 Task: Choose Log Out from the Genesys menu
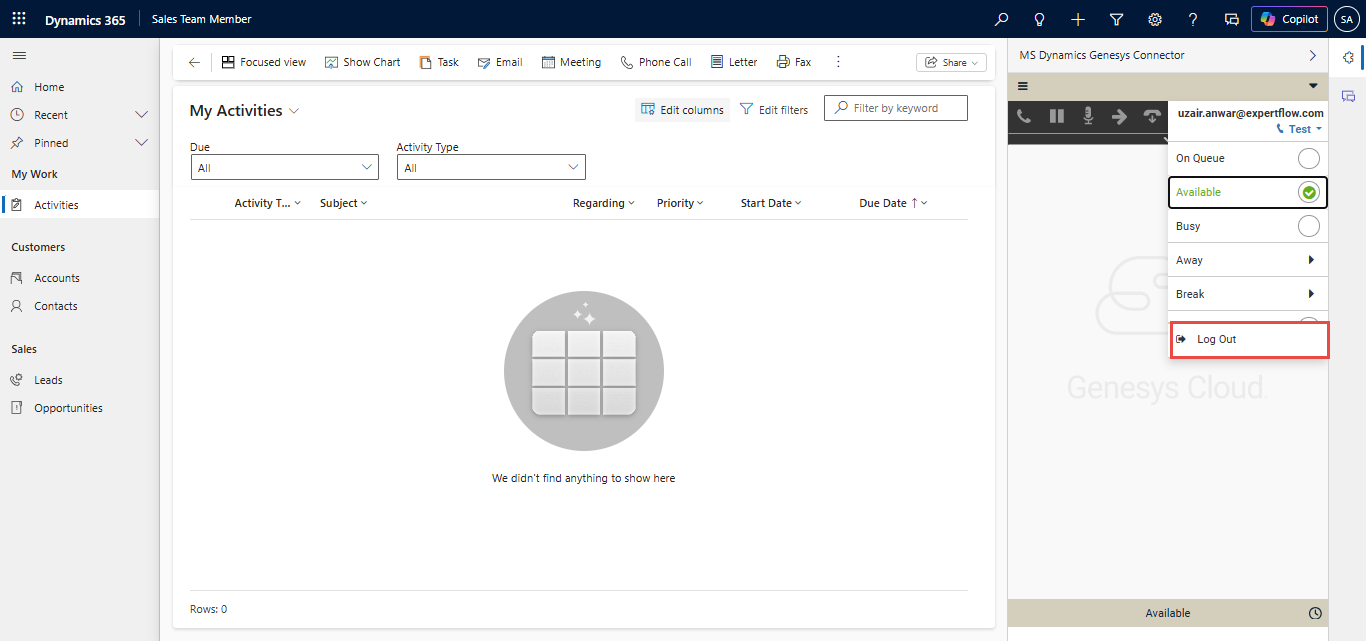point(1248,340)
